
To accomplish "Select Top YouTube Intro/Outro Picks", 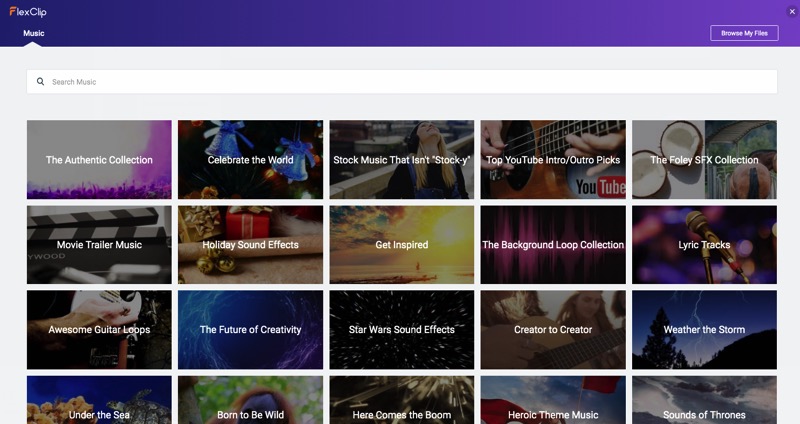I will pos(553,160).
